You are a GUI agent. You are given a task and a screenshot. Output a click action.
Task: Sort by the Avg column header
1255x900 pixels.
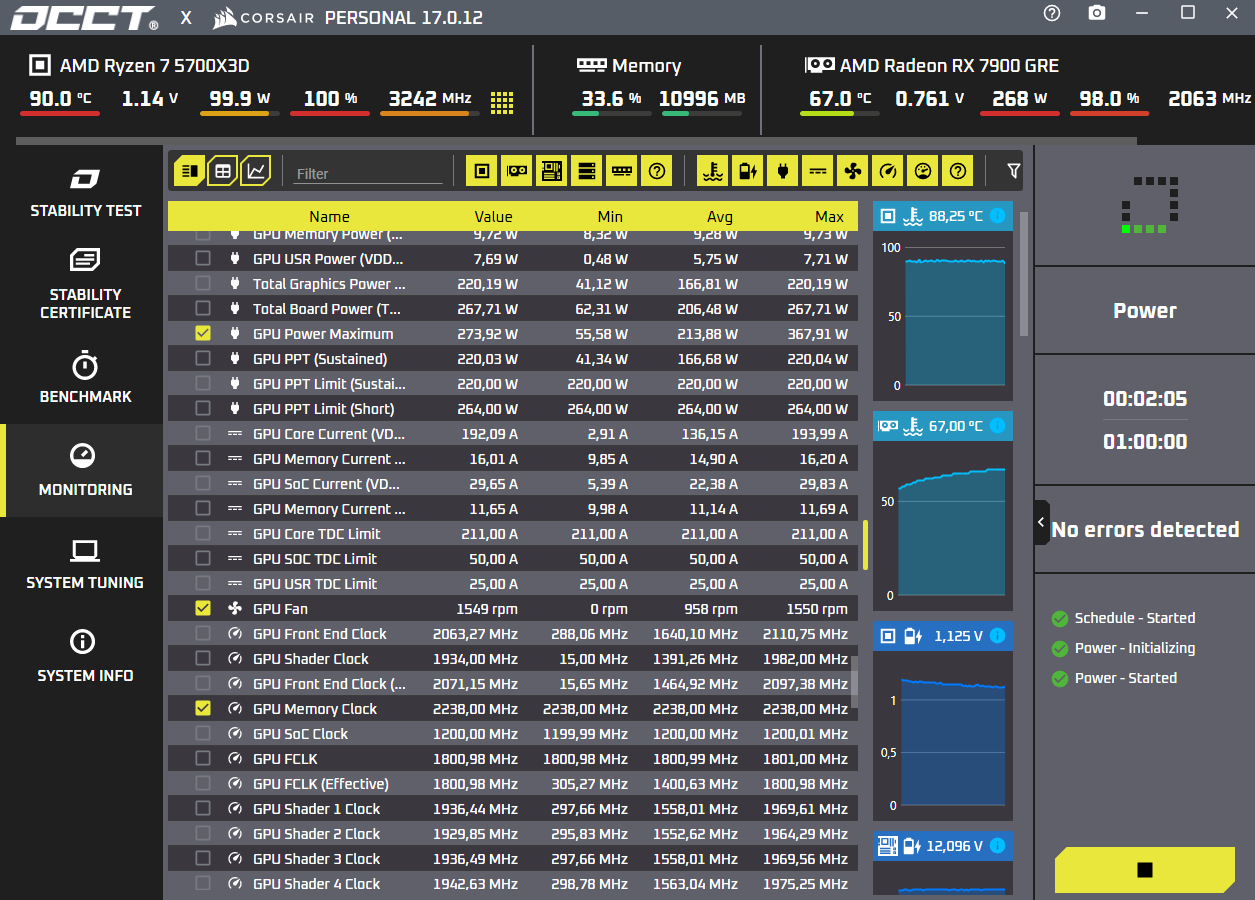720,216
